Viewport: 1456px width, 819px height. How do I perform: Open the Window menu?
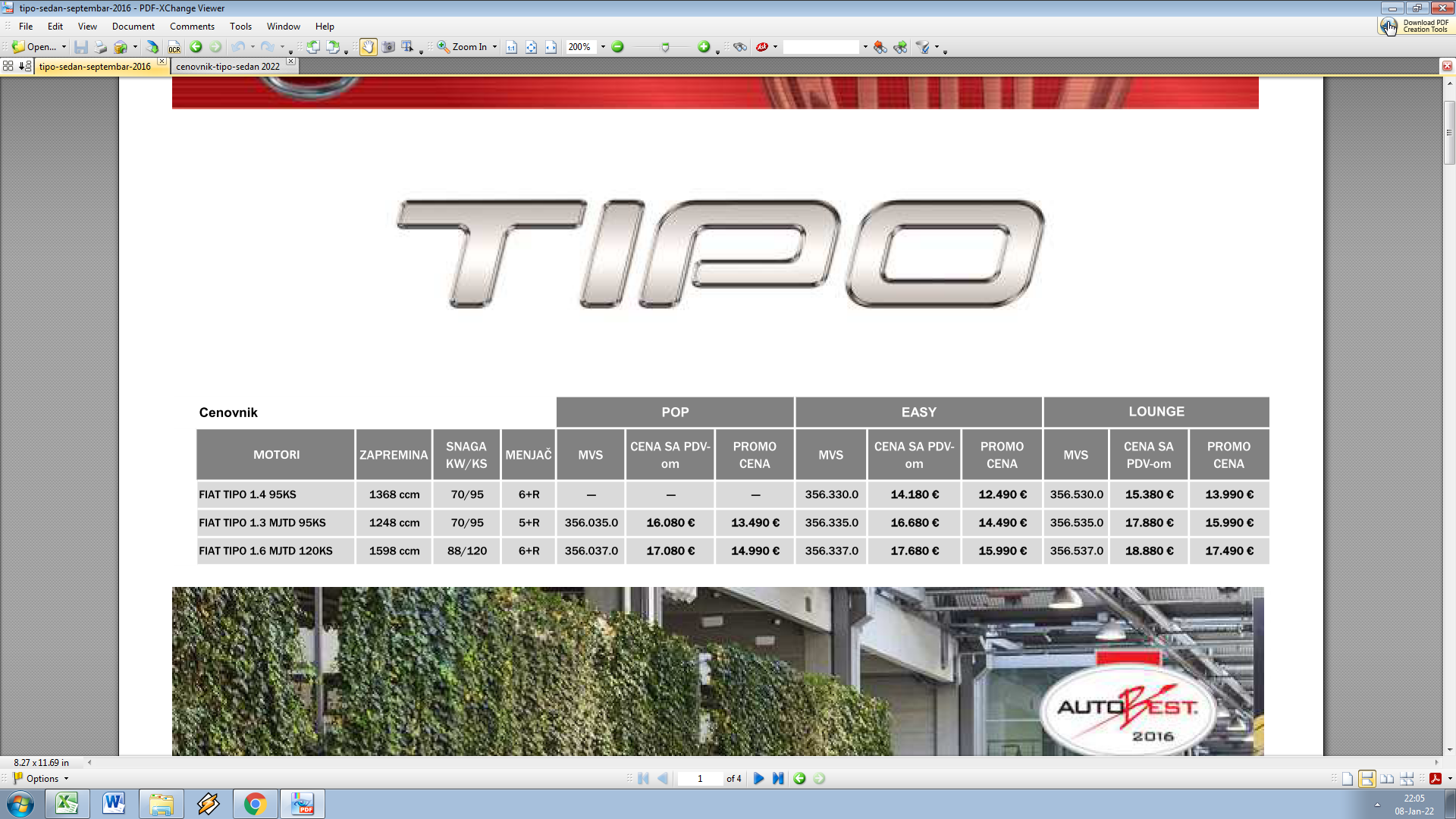pos(284,27)
